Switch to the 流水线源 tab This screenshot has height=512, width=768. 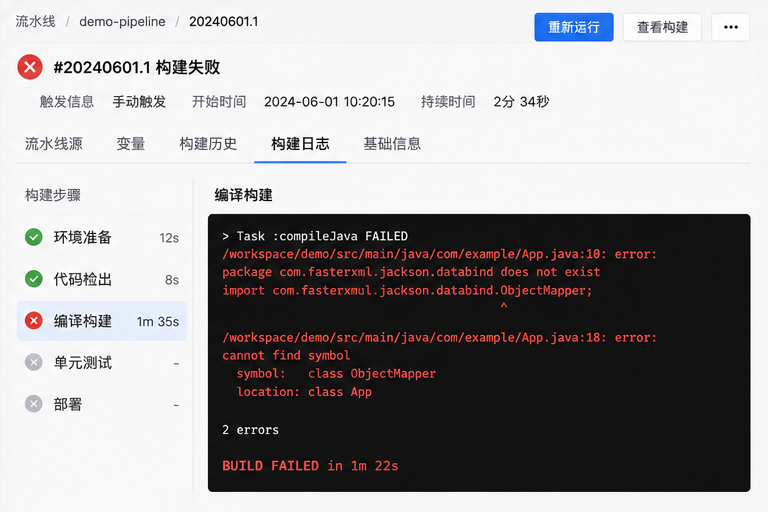tap(54, 144)
